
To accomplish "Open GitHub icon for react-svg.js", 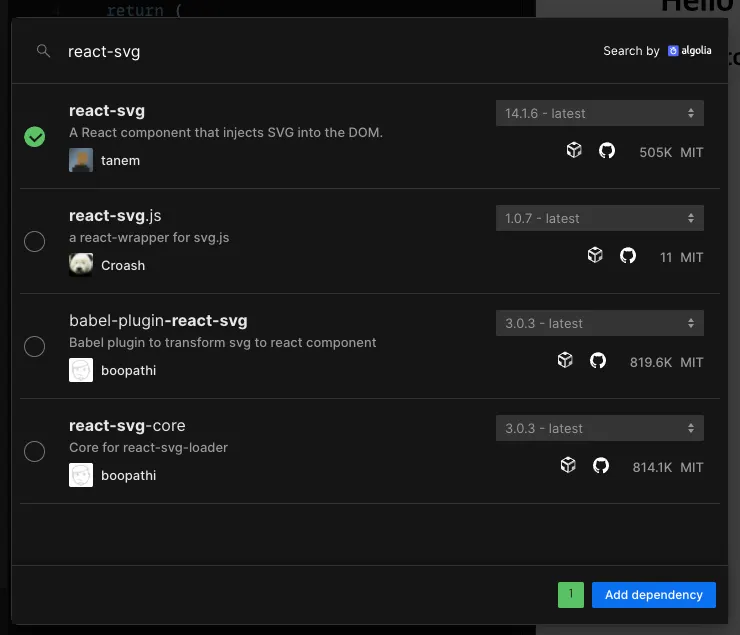I will tap(628, 256).
